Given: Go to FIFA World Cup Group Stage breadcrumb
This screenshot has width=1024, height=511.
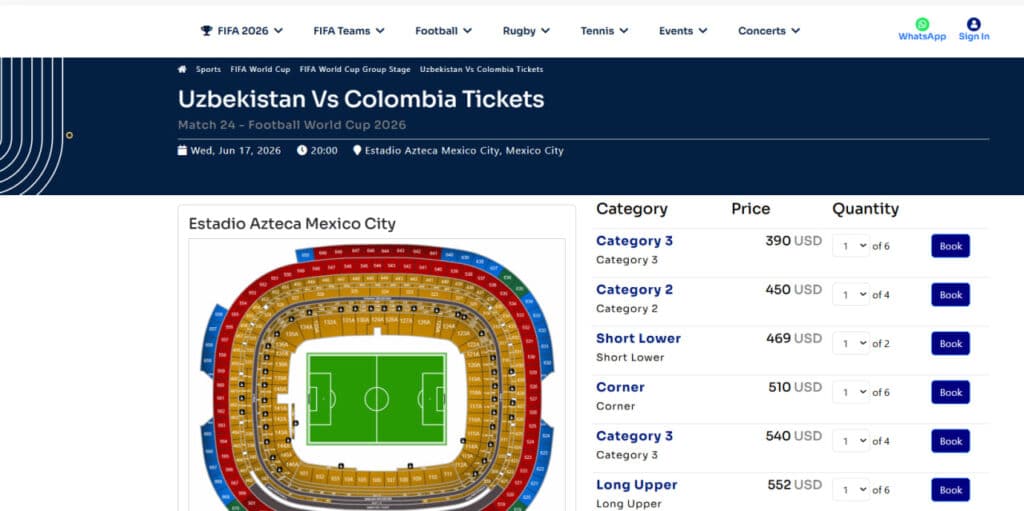Looking at the screenshot, I should click(x=354, y=70).
